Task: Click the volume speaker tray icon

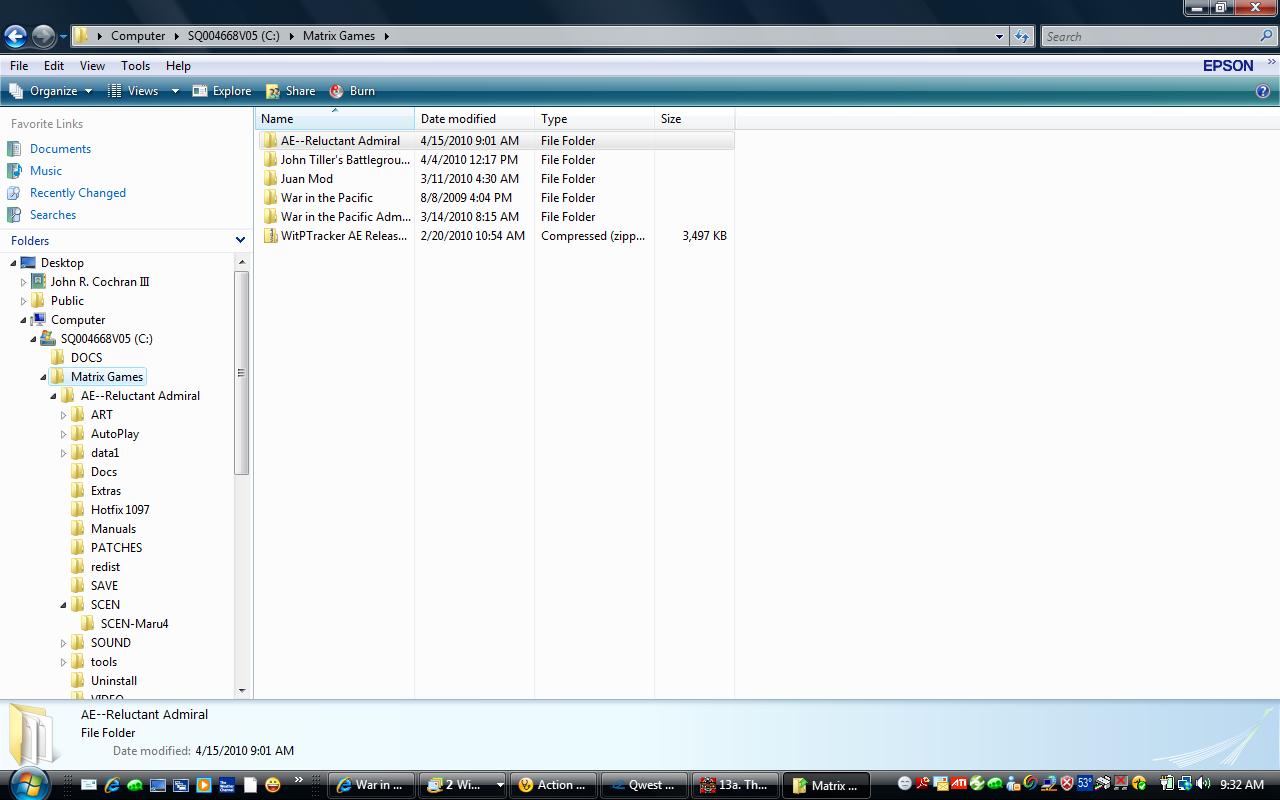Action: [1202, 784]
